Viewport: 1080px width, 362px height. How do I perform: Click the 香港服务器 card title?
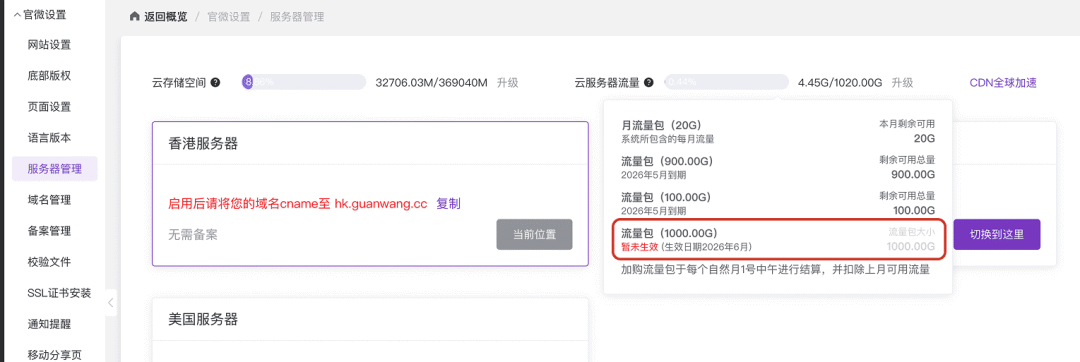coord(203,143)
